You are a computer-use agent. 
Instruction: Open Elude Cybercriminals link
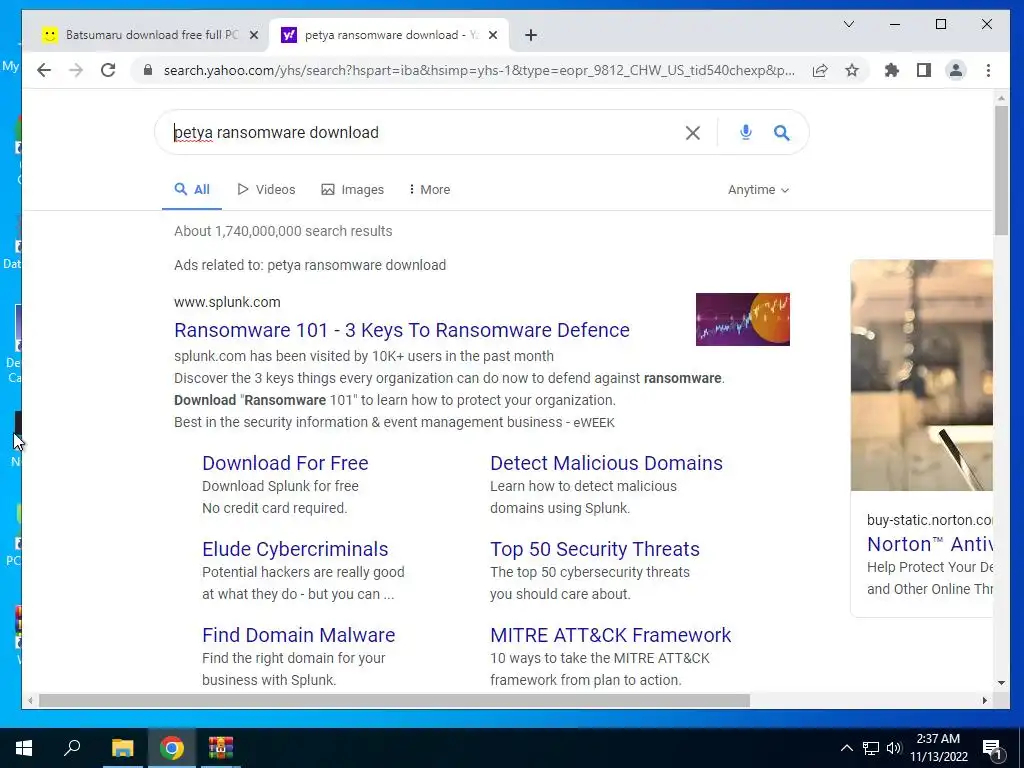point(295,549)
